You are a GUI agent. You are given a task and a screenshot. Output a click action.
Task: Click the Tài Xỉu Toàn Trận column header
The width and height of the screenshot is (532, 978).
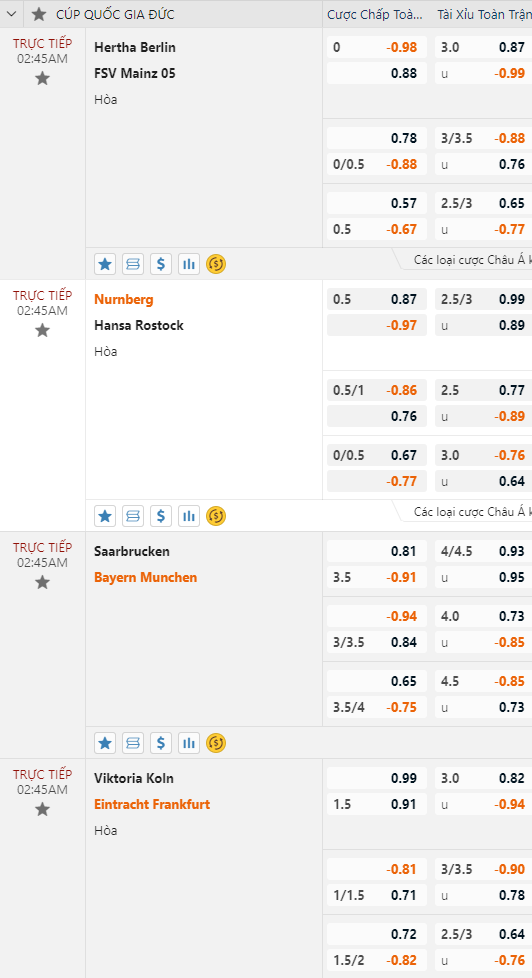[485, 14]
